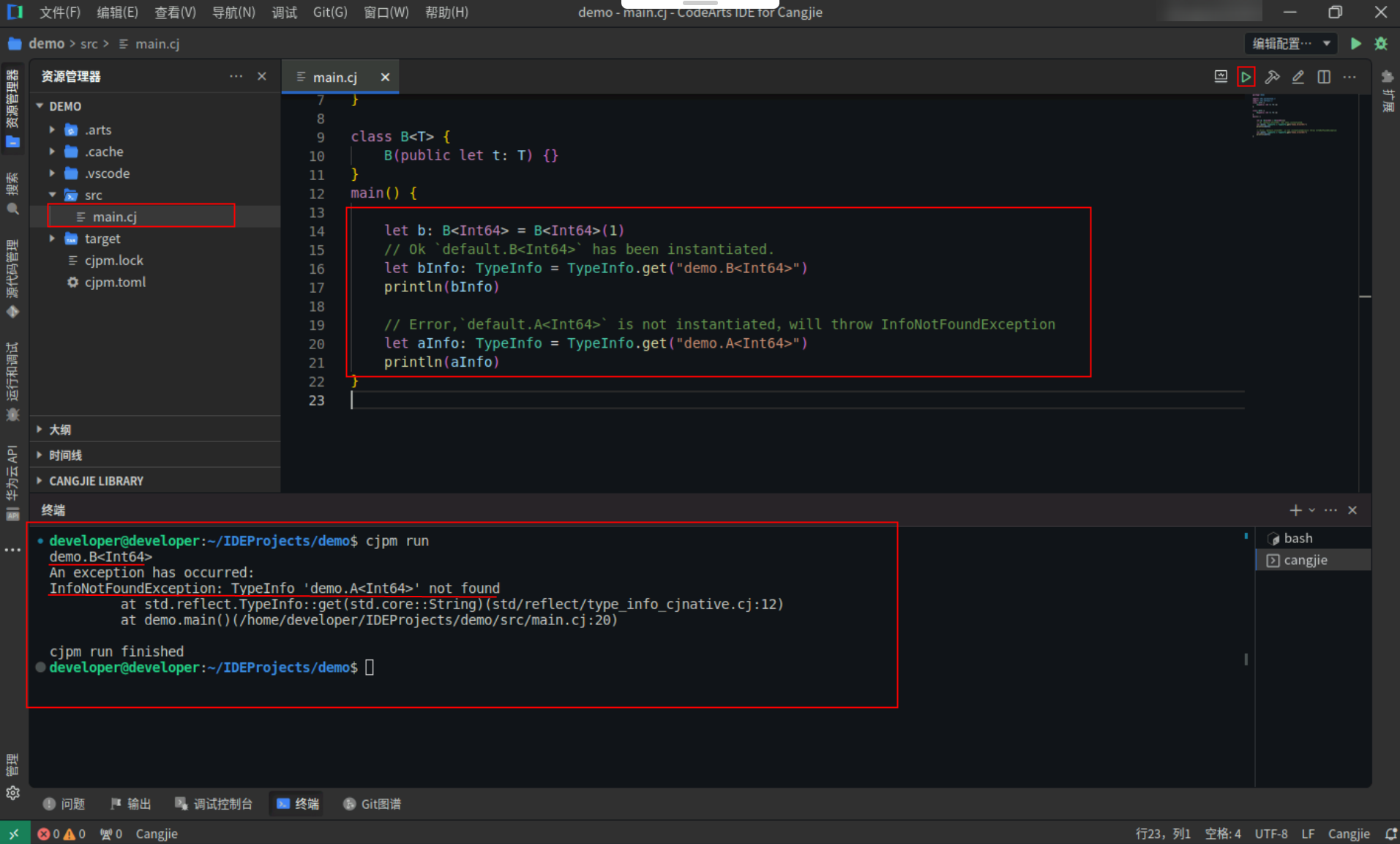Close the resource manager side panel
1400x844 pixels.
click(x=262, y=76)
